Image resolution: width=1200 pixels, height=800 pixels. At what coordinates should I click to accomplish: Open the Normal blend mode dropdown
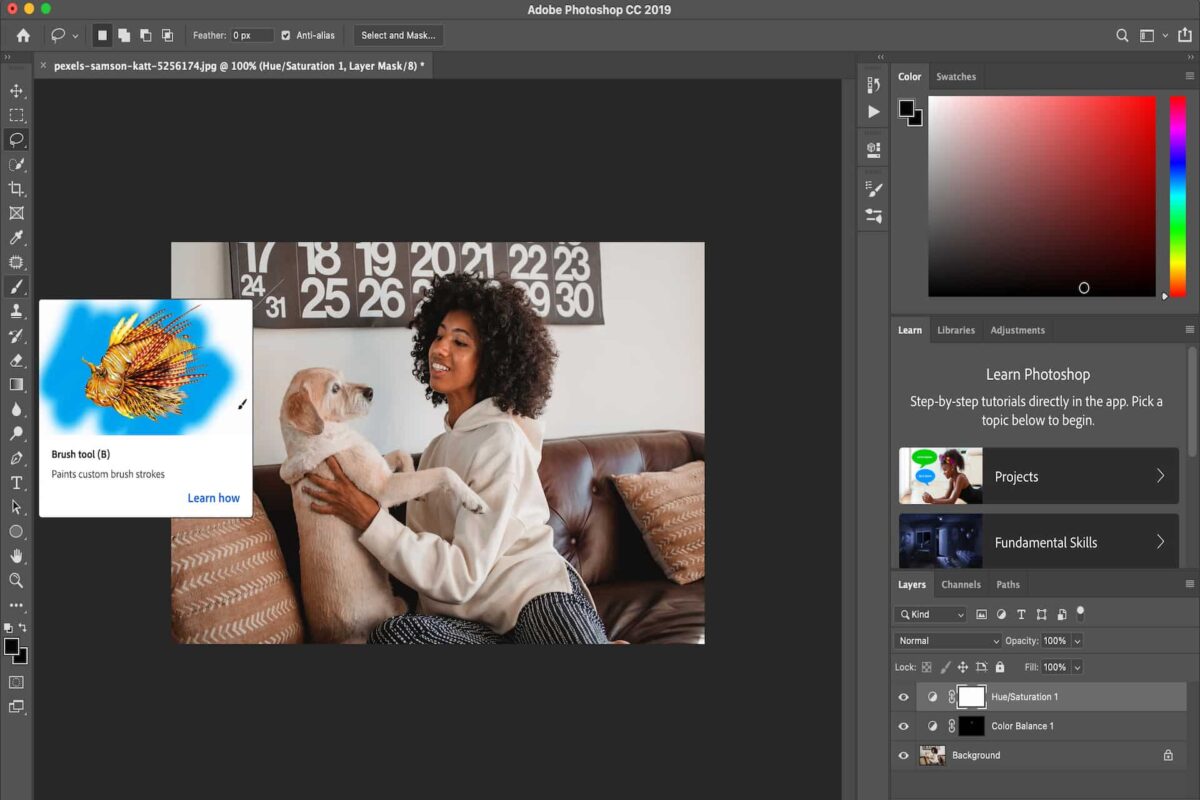point(947,641)
